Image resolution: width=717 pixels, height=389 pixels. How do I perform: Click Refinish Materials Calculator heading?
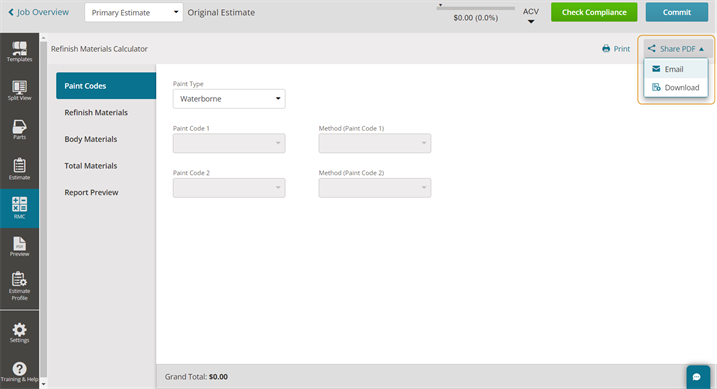coord(99,49)
